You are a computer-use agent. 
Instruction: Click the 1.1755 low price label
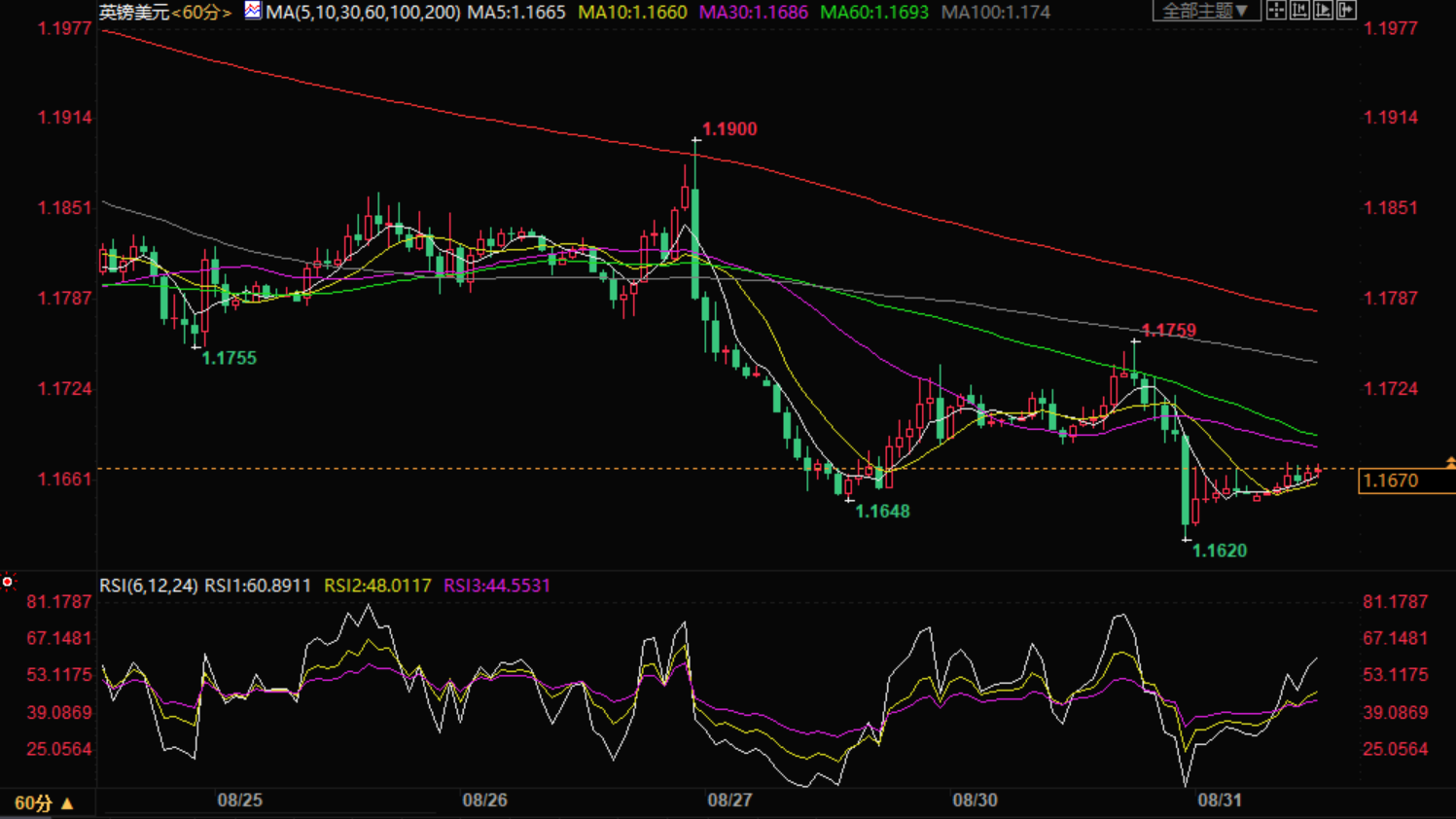[230, 358]
